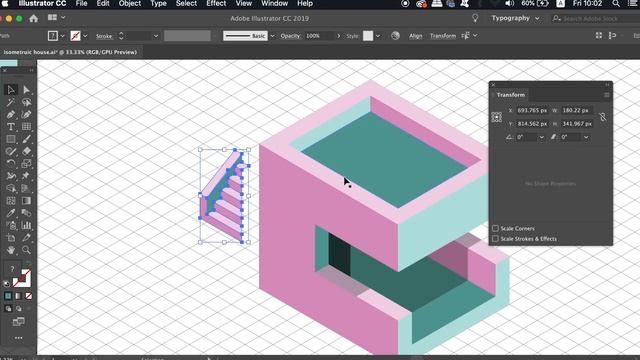Expand the Opacity slider arrow

(338, 36)
